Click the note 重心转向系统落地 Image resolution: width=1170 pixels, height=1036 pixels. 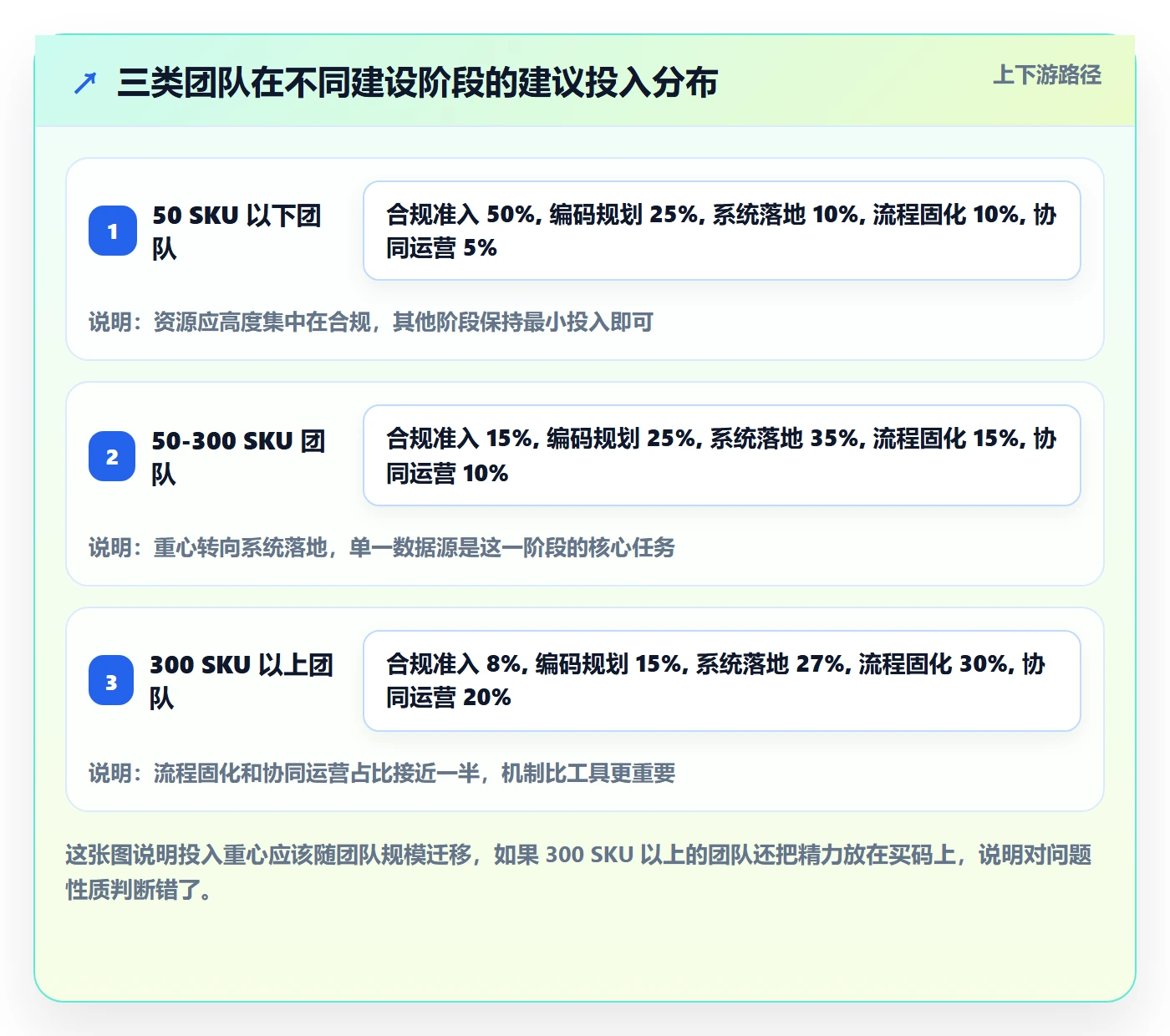coord(382,547)
